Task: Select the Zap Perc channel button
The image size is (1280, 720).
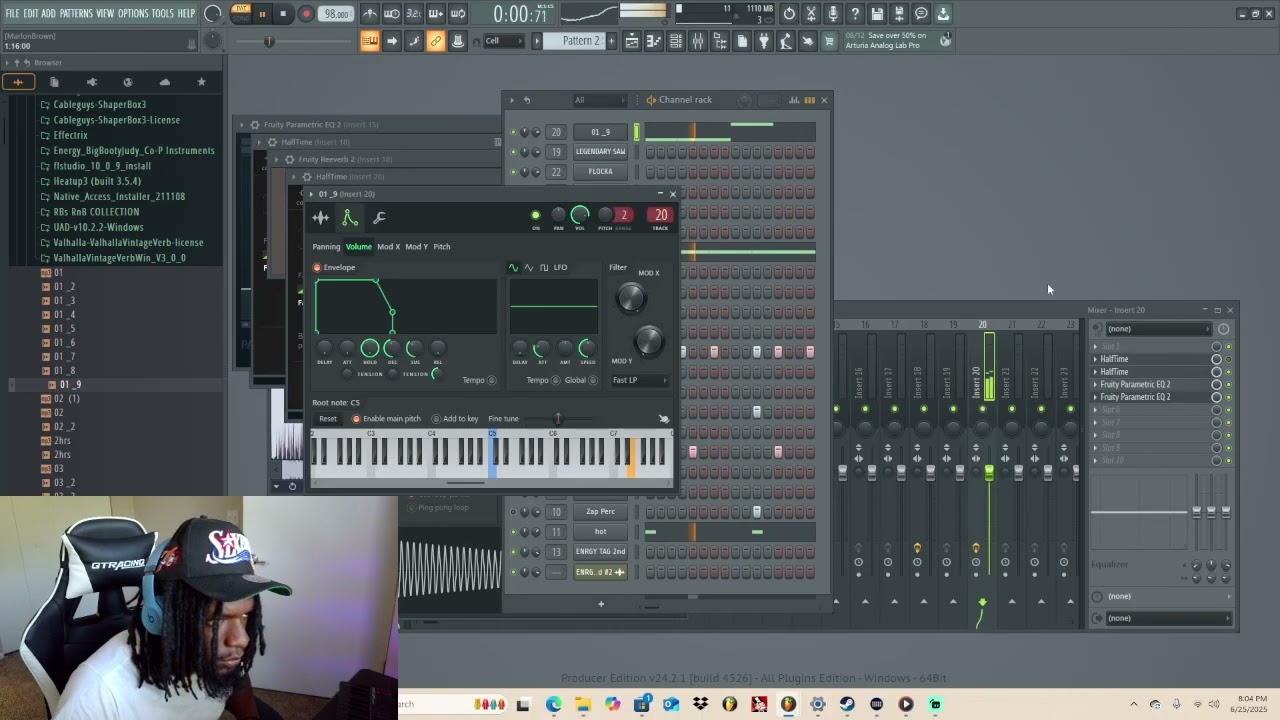Action: click(x=600, y=512)
